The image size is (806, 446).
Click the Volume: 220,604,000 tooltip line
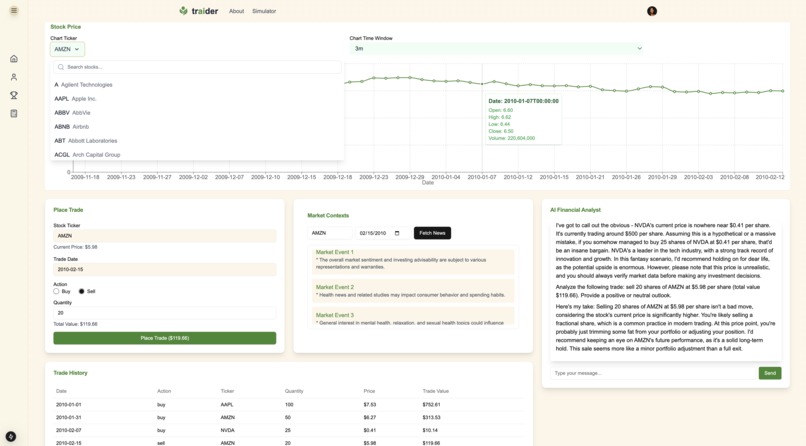[x=511, y=138]
